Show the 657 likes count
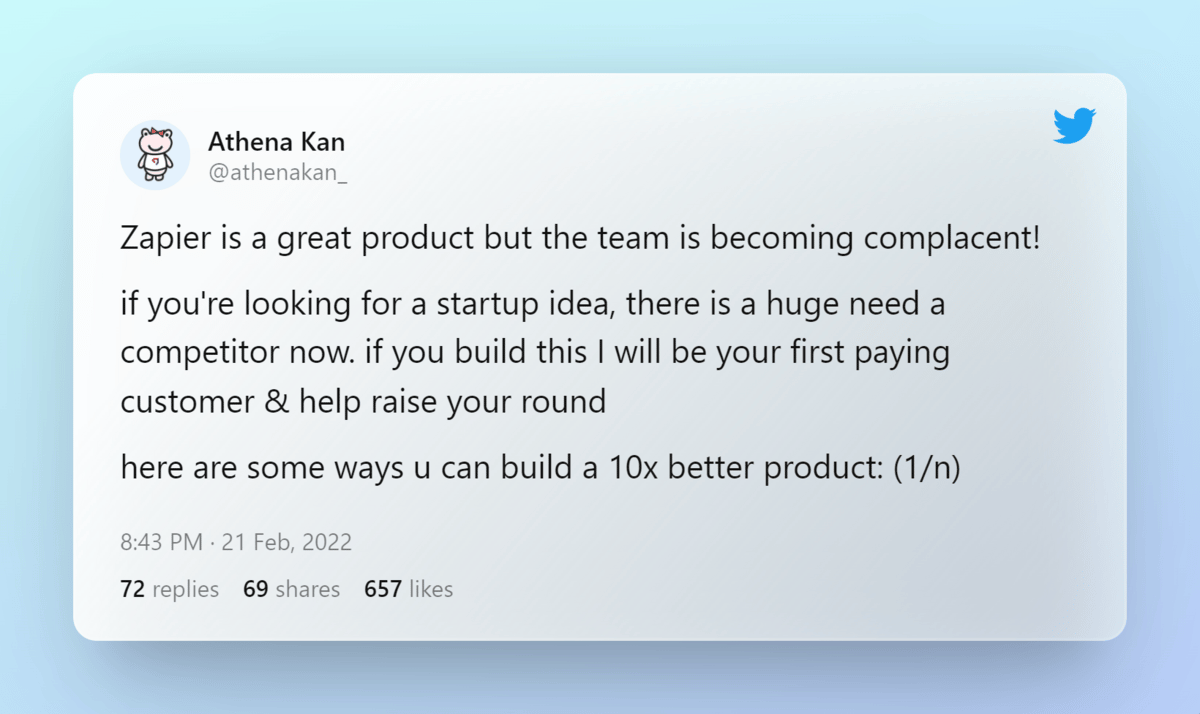 (408, 589)
